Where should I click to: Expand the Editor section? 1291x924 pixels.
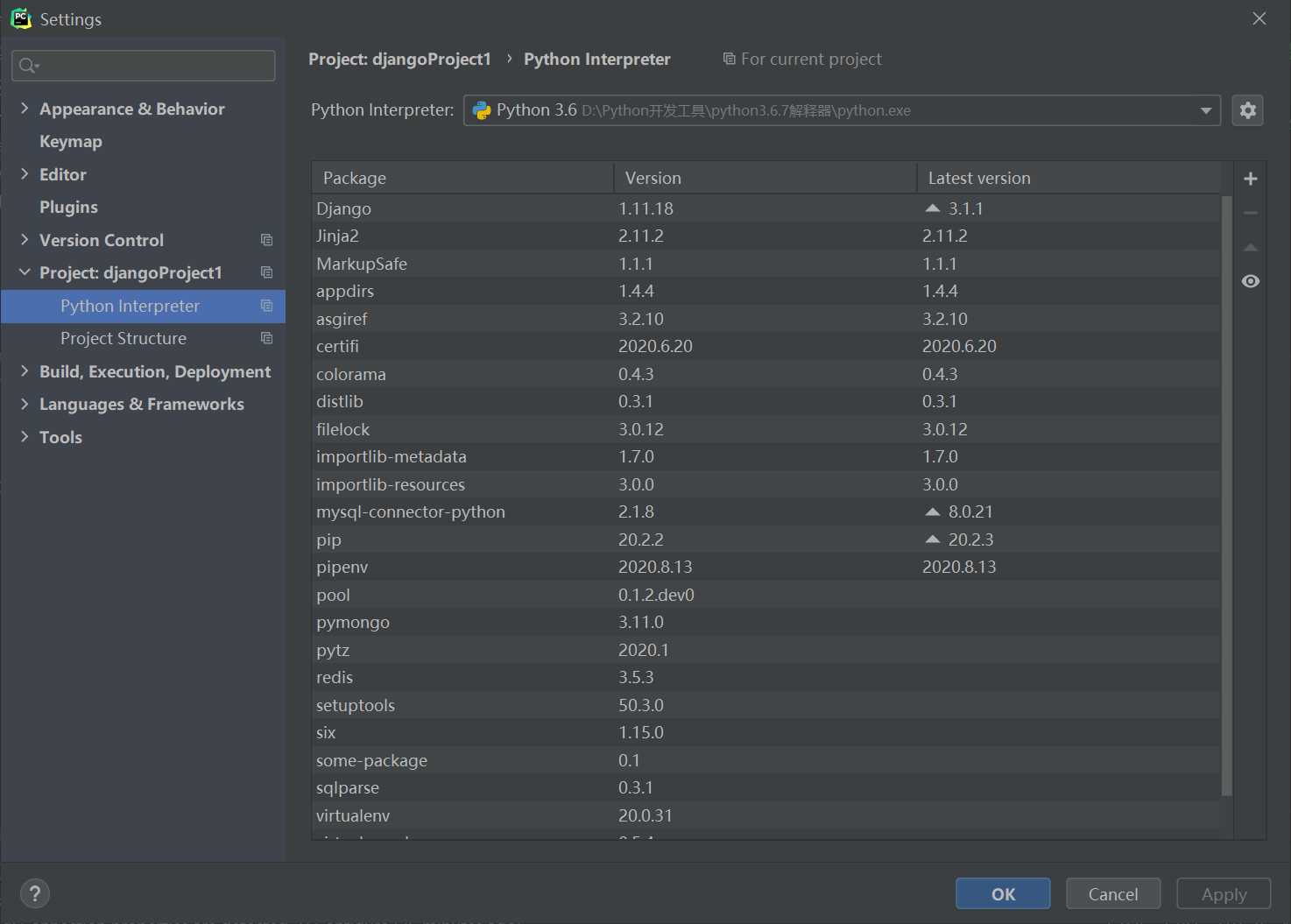(25, 174)
